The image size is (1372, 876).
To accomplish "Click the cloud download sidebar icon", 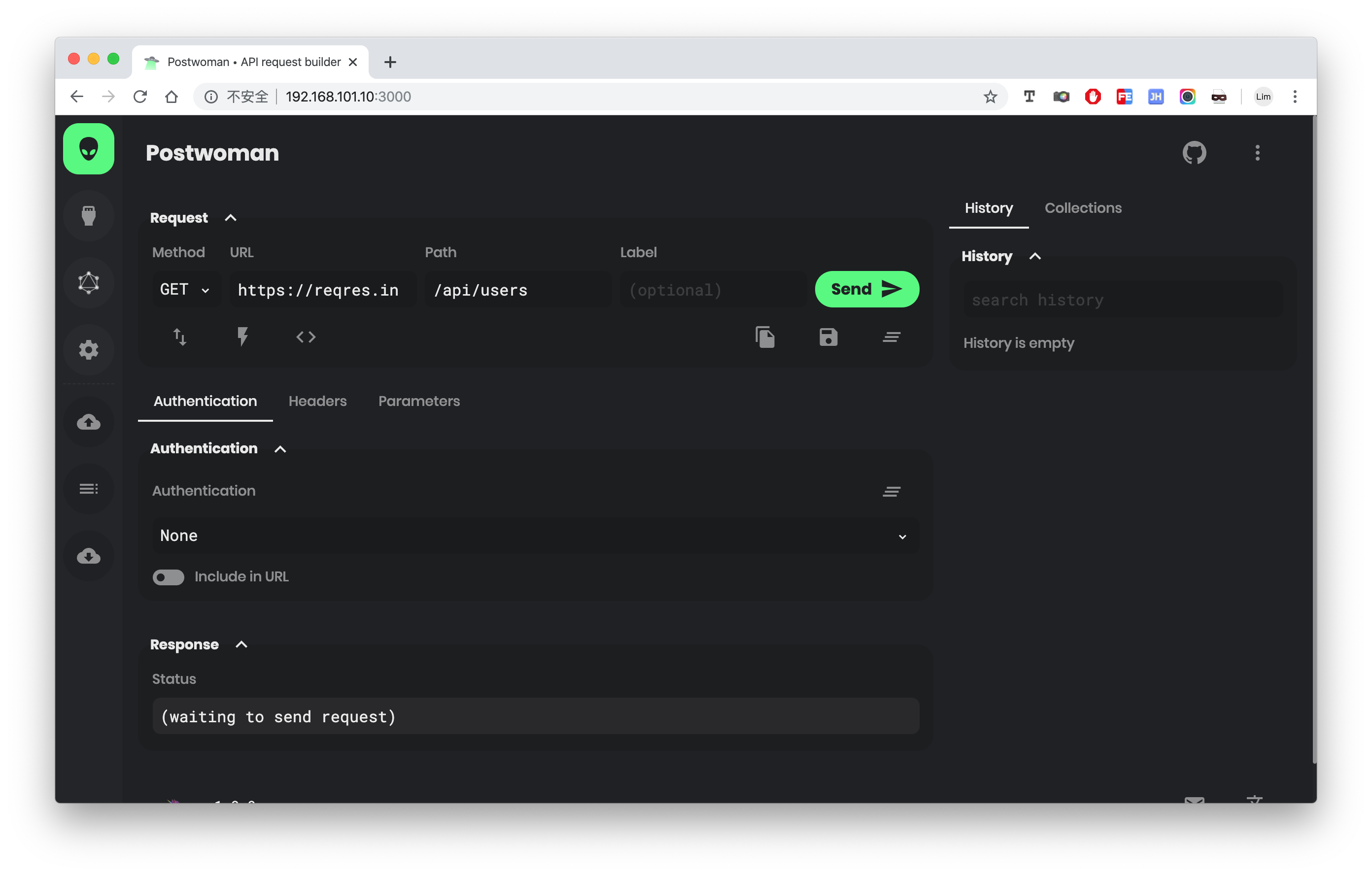I will (x=88, y=556).
